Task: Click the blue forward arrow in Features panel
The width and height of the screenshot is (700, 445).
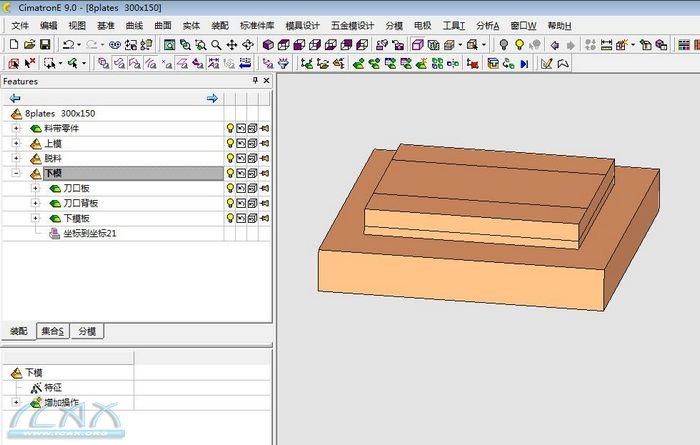Action: coord(212,98)
